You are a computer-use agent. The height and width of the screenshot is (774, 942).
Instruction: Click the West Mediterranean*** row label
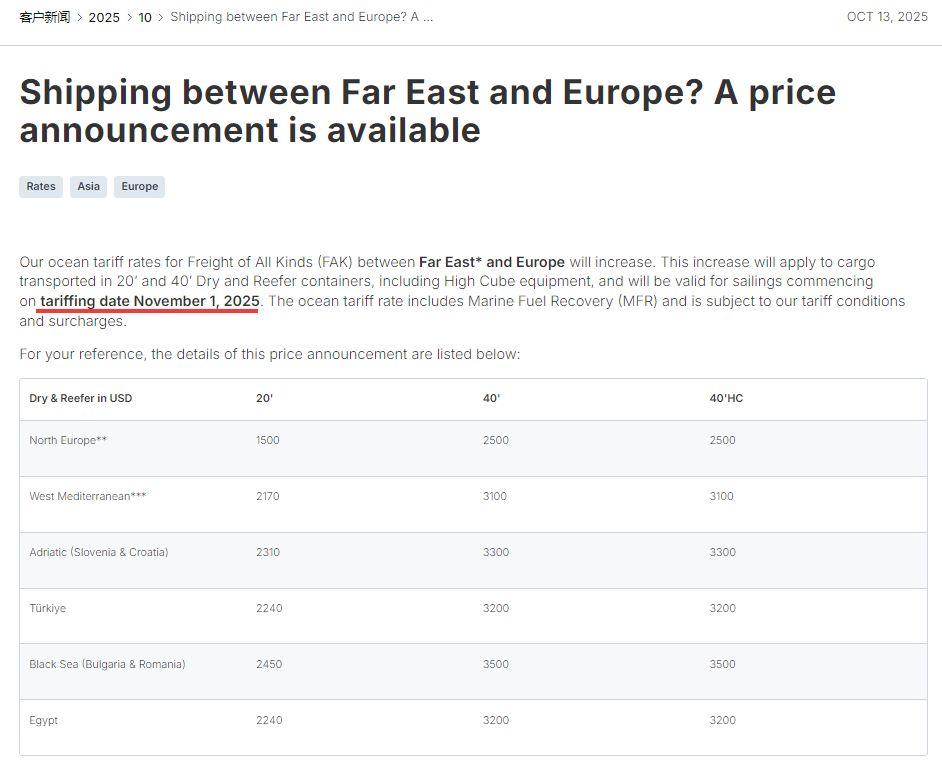pyautogui.click(x=88, y=496)
